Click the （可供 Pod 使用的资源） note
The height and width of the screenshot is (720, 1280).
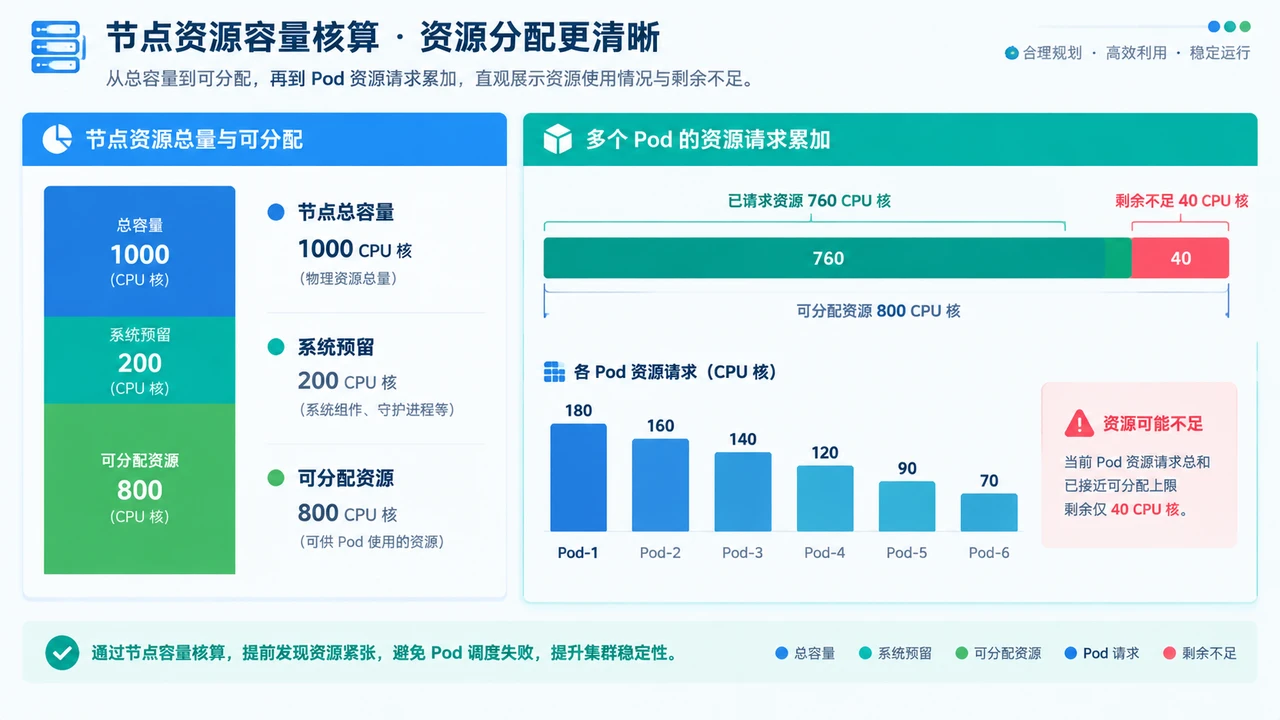(371, 542)
